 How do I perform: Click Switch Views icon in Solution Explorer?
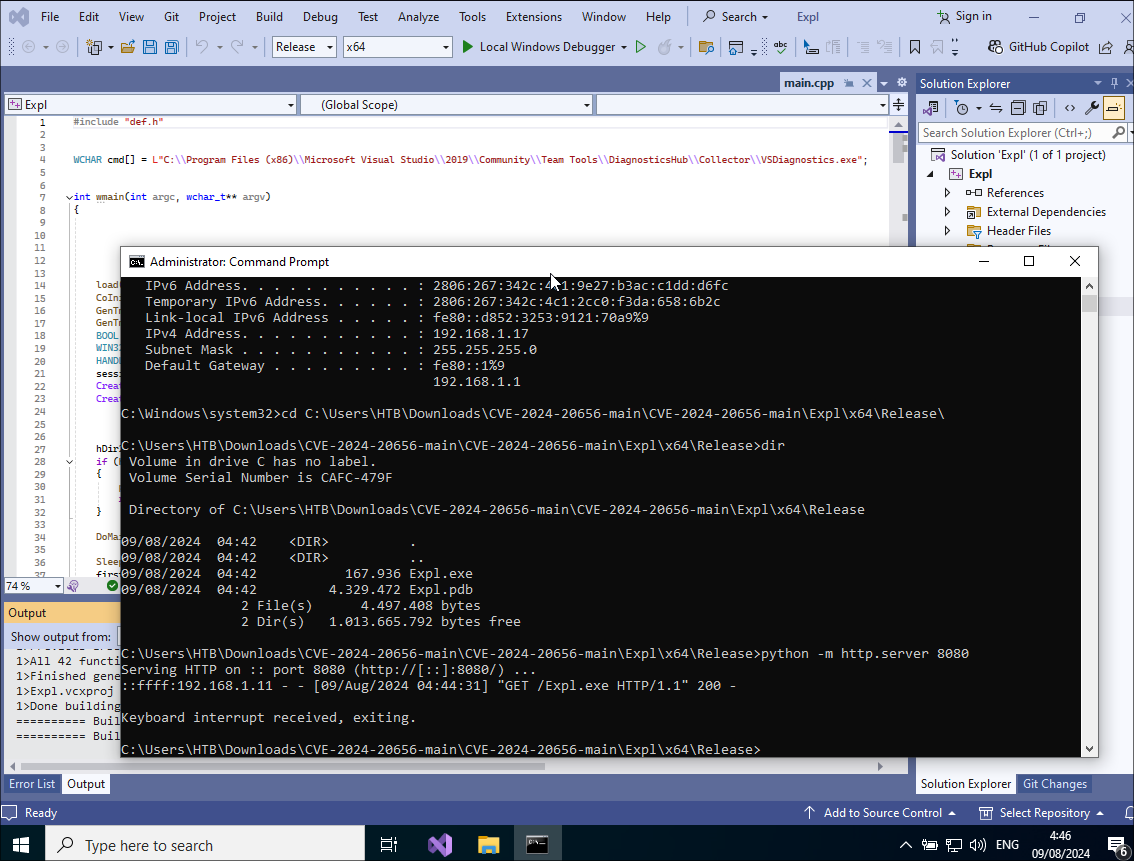tap(931, 108)
